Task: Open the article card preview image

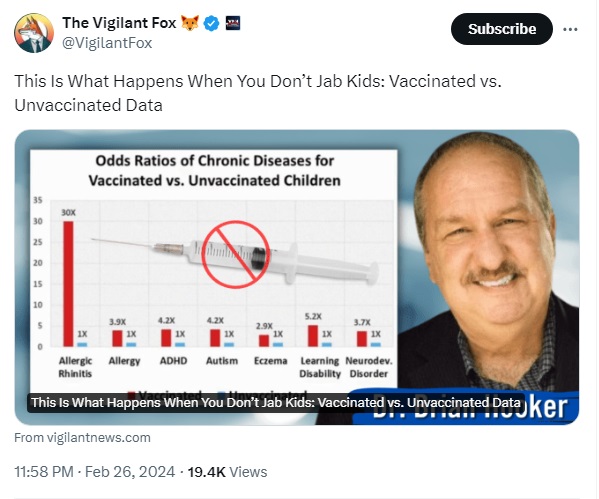Action: tap(297, 277)
